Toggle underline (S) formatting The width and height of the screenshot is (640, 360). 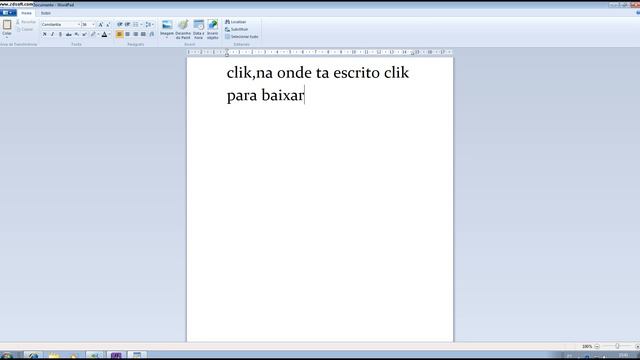point(60,34)
